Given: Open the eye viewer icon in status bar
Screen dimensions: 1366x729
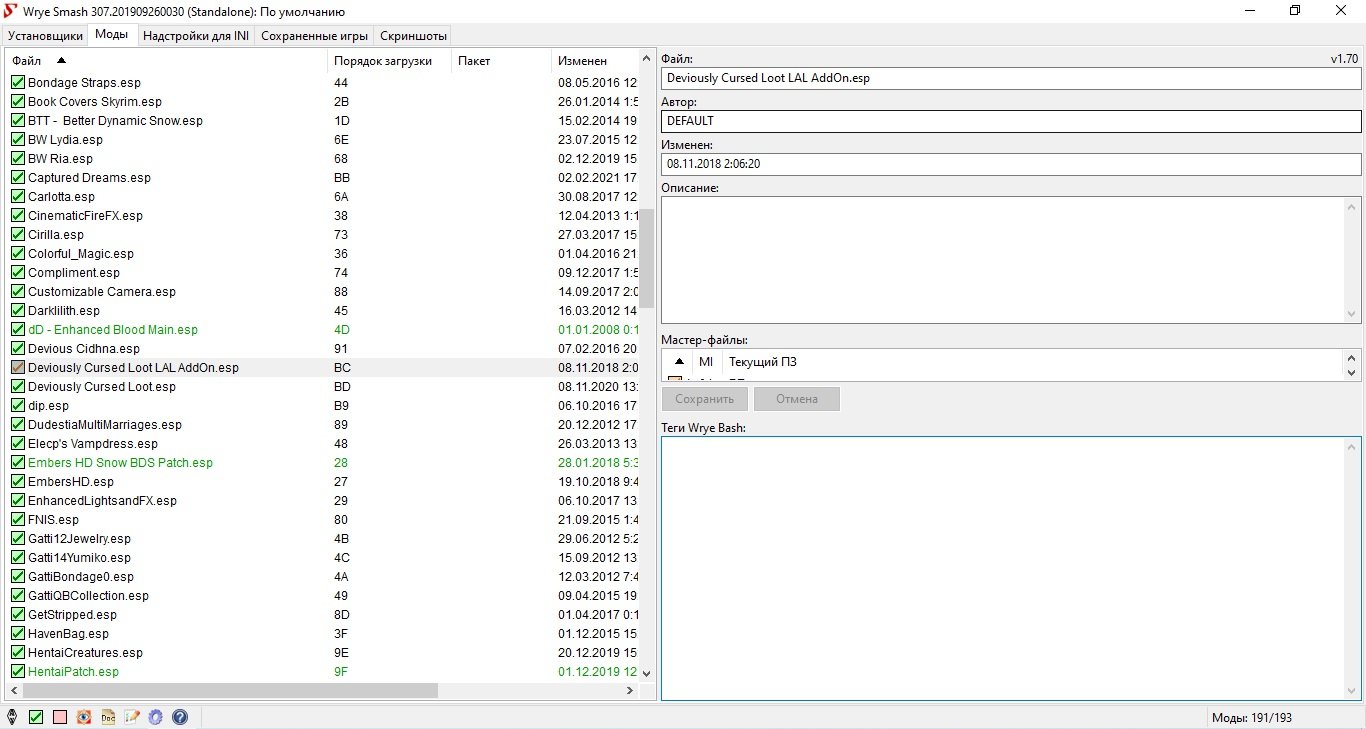Looking at the screenshot, I should pos(84,717).
